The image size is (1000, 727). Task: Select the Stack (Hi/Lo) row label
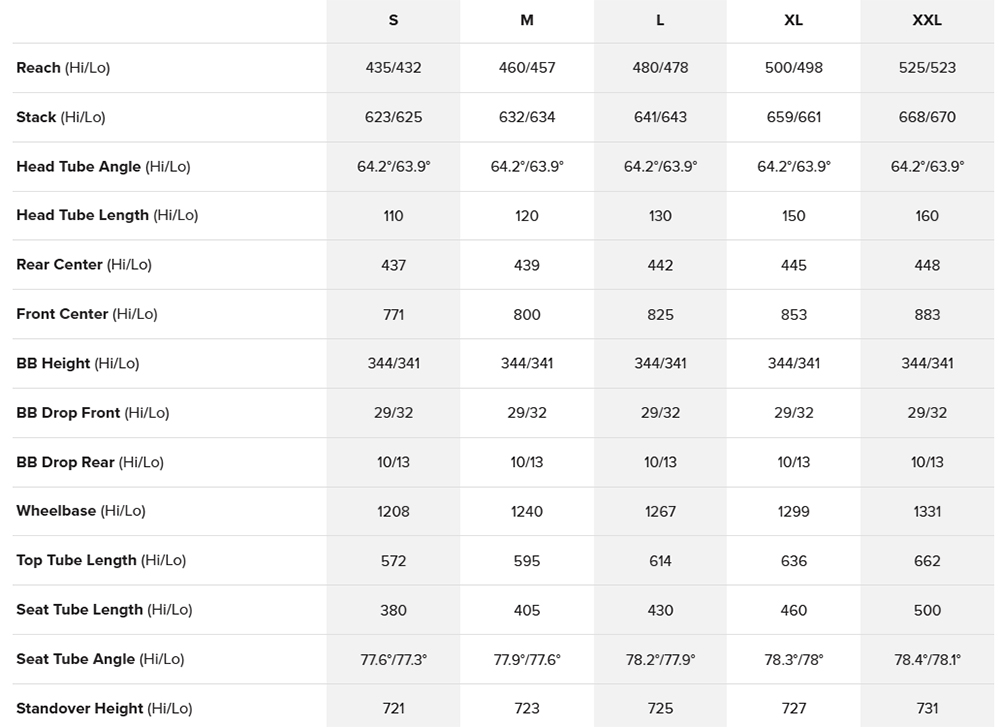60,117
